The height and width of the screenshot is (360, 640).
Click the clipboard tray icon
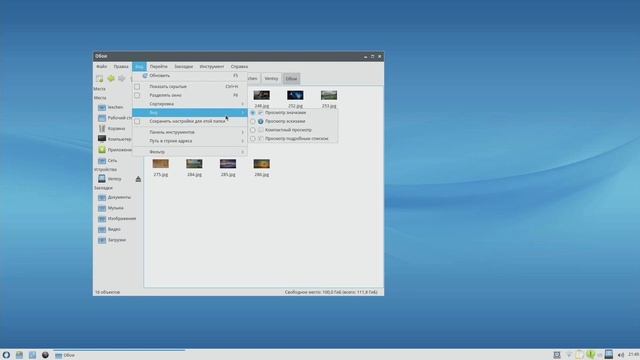(579, 355)
